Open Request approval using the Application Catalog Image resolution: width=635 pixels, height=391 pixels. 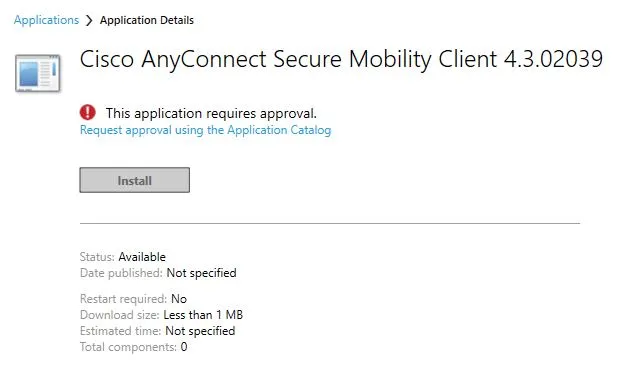pyautogui.click(x=205, y=130)
